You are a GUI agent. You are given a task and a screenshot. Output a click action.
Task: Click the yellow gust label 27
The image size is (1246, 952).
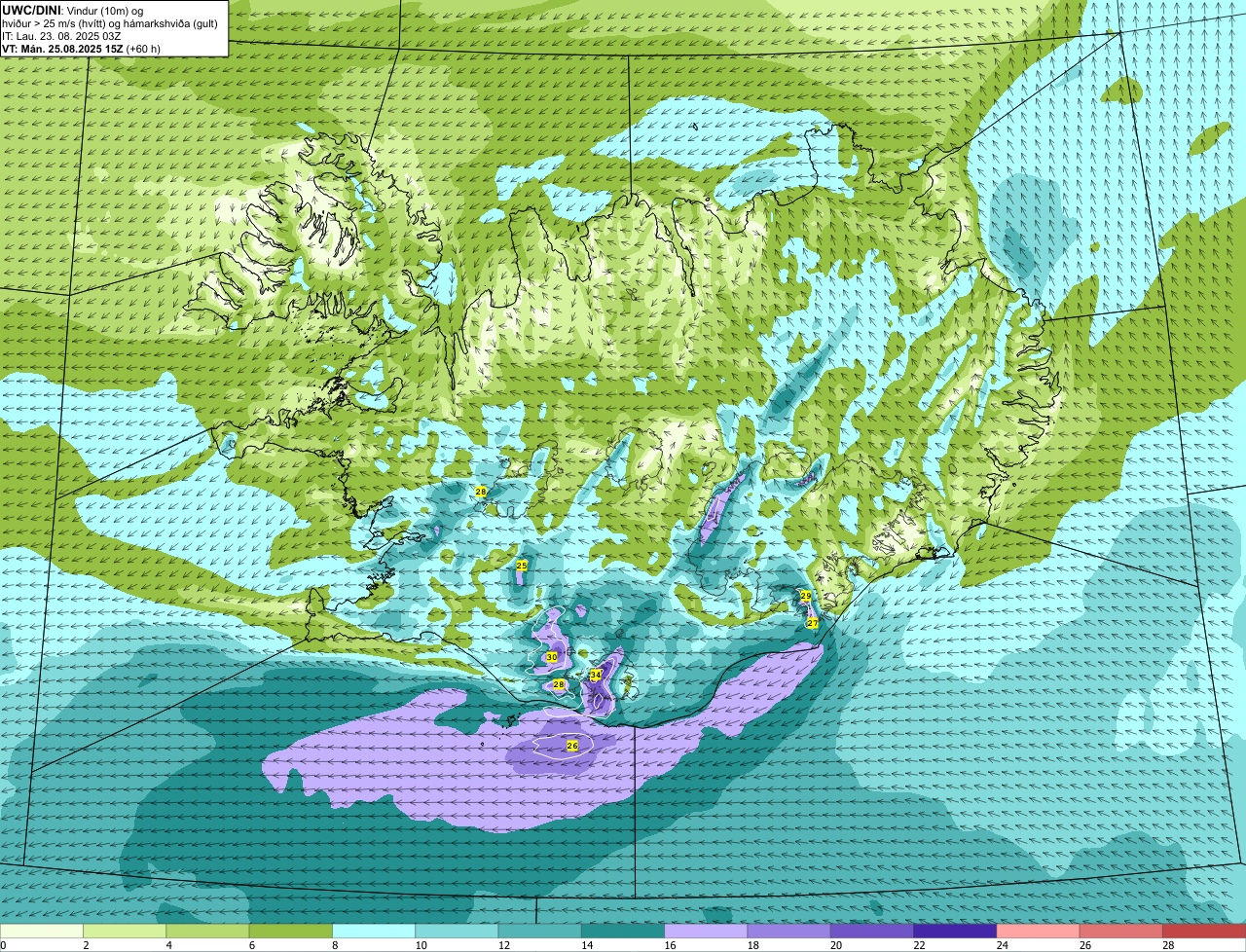click(x=813, y=623)
